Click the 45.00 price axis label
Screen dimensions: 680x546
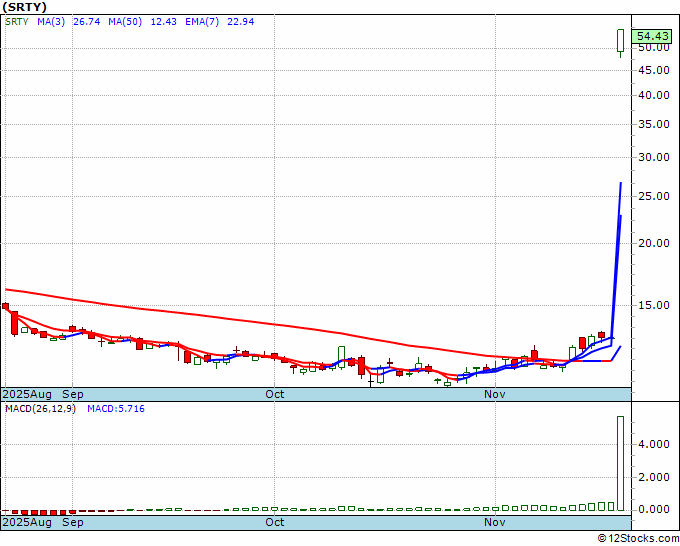point(653,70)
